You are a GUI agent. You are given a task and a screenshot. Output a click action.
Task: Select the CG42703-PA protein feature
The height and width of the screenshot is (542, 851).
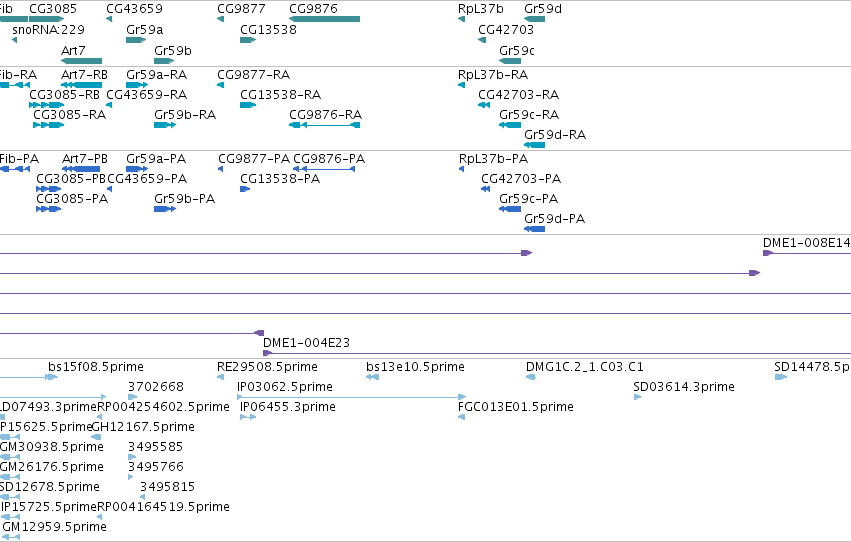coord(486,189)
